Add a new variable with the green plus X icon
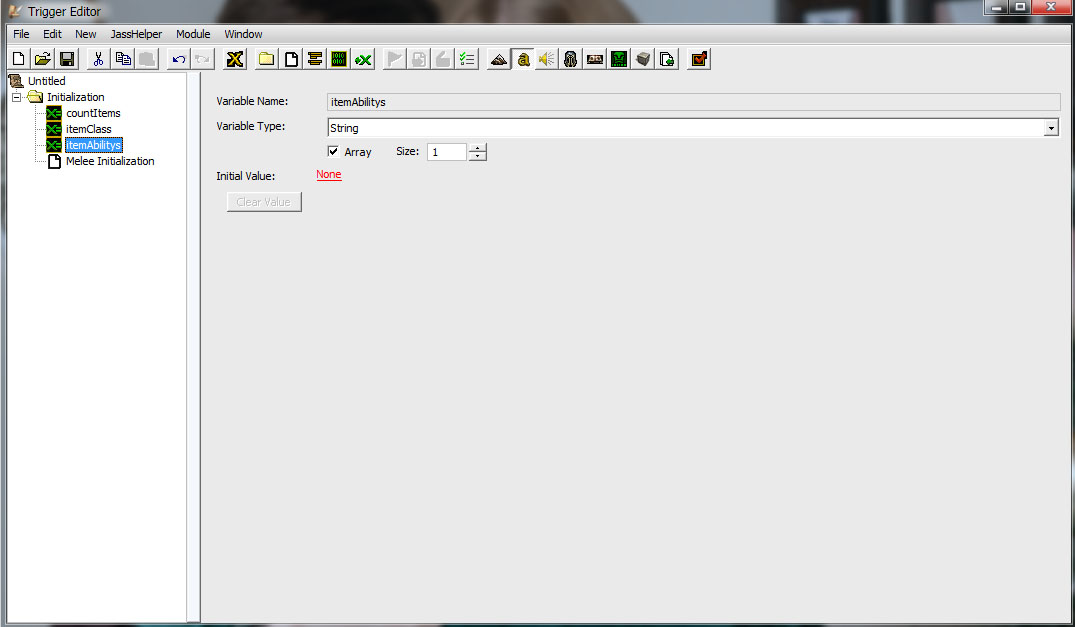 pos(363,60)
